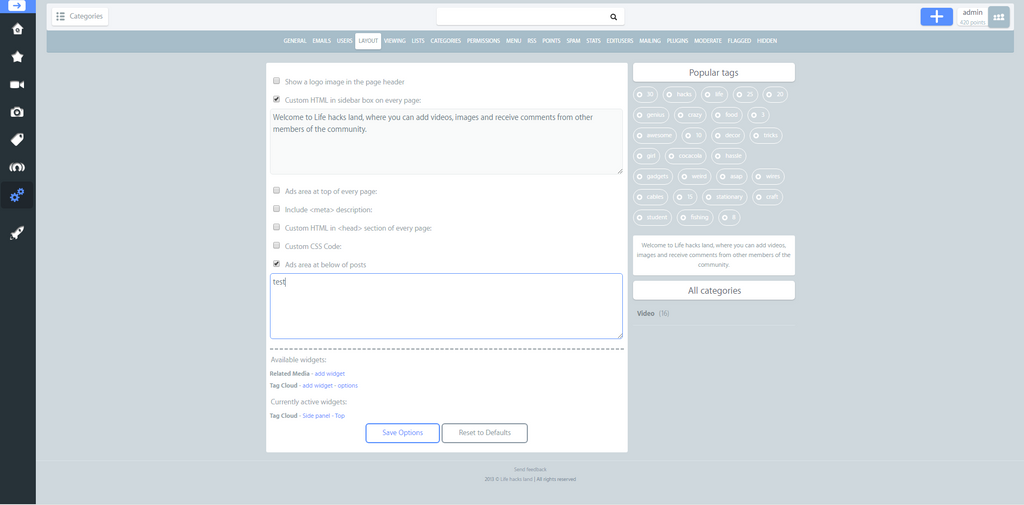Open the USERS admin tab
The height and width of the screenshot is (505, 1024).
click(x=345, y=41)
